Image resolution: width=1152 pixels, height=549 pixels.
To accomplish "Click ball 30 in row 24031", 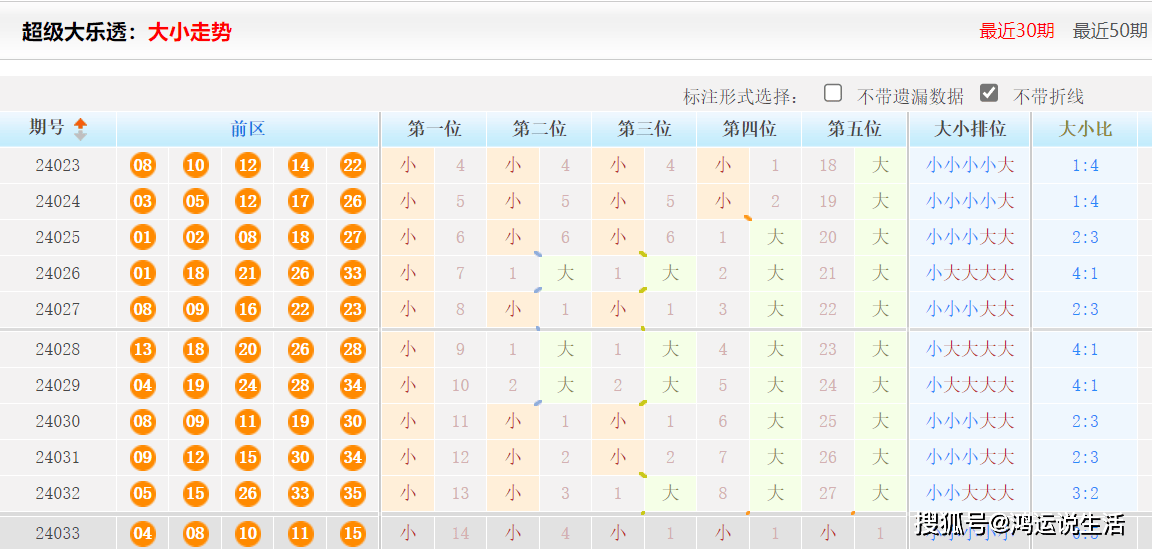I will point(300,457).
